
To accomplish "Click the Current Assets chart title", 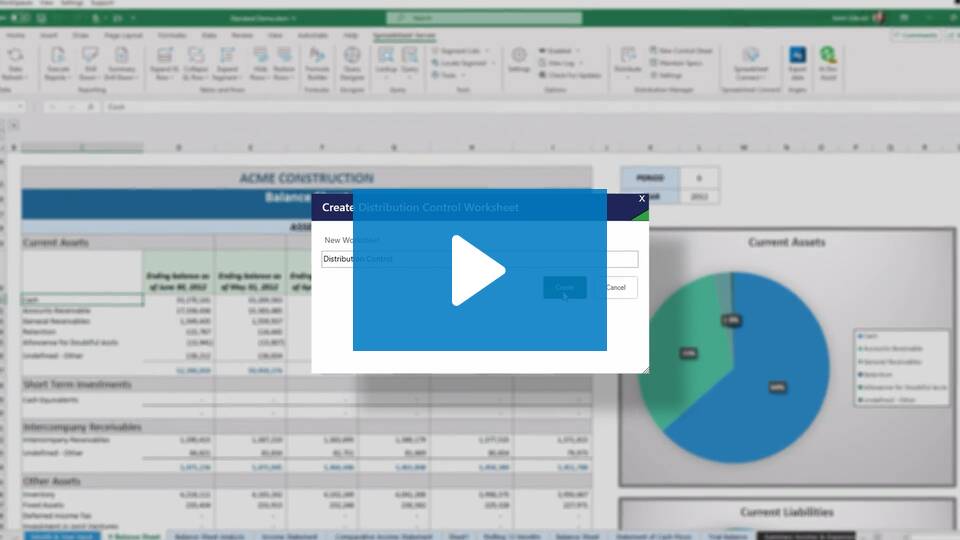I will (787, 242).
